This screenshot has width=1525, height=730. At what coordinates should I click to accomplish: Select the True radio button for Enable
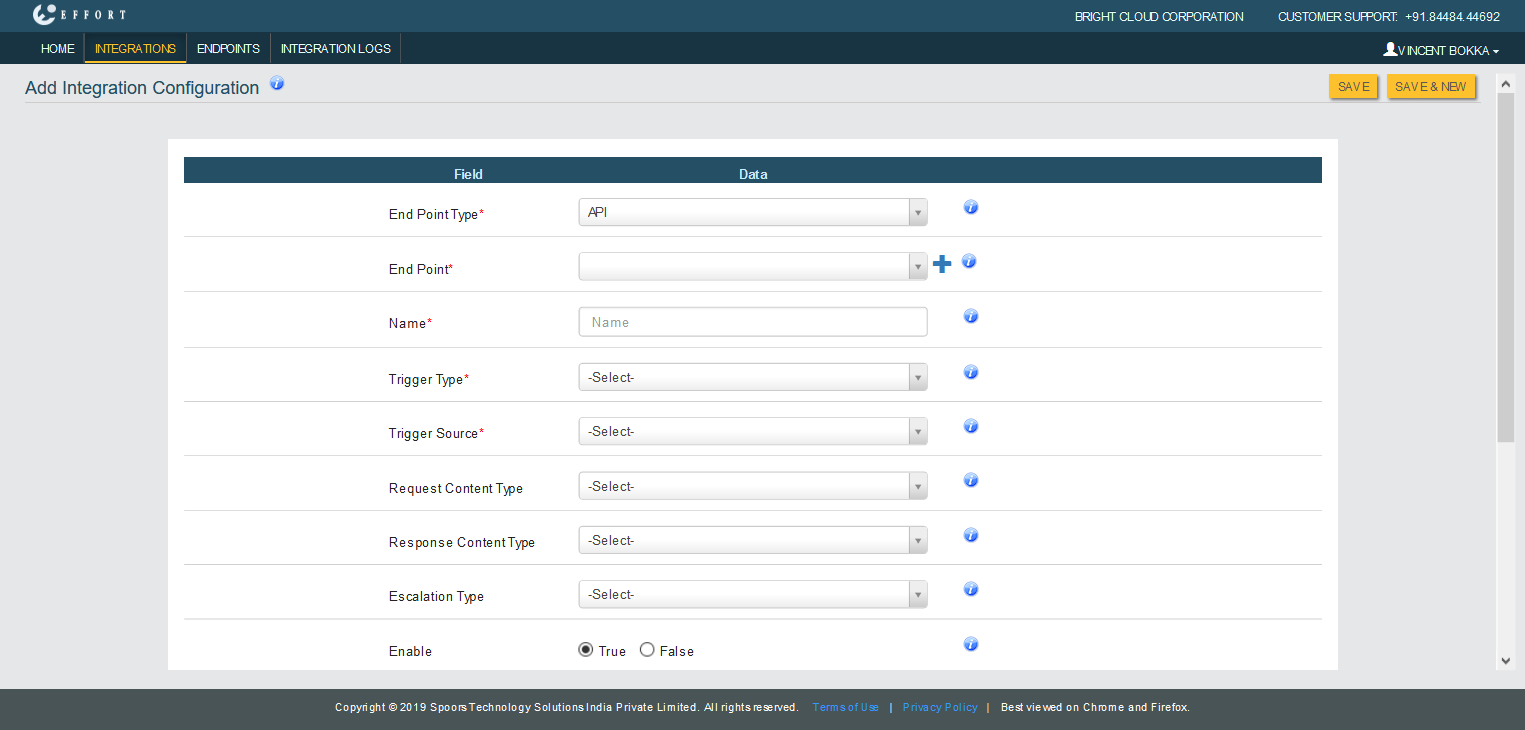coord(586,650)
